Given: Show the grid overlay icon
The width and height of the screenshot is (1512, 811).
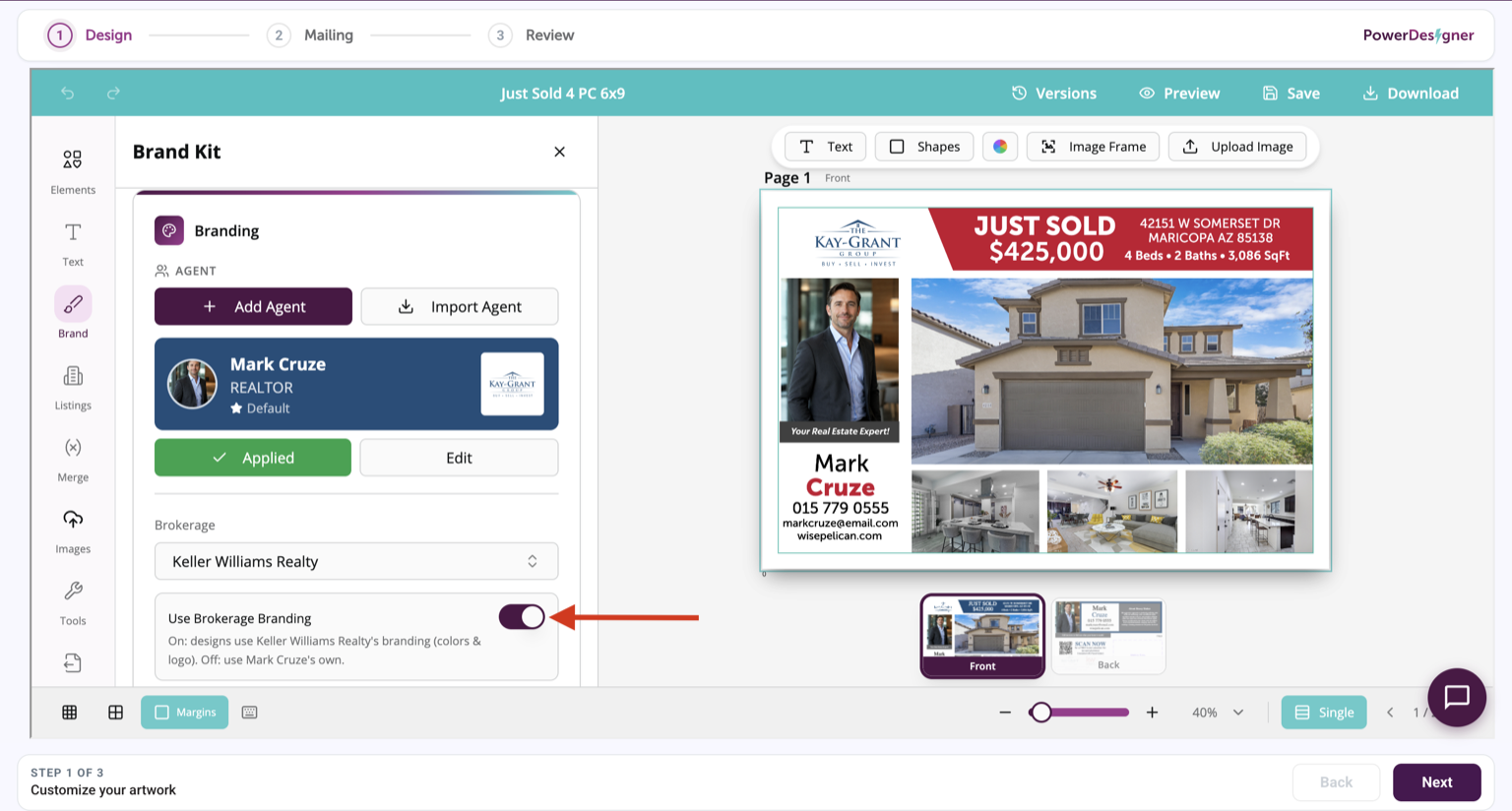Looking at the screenshot, I should 70,713.
